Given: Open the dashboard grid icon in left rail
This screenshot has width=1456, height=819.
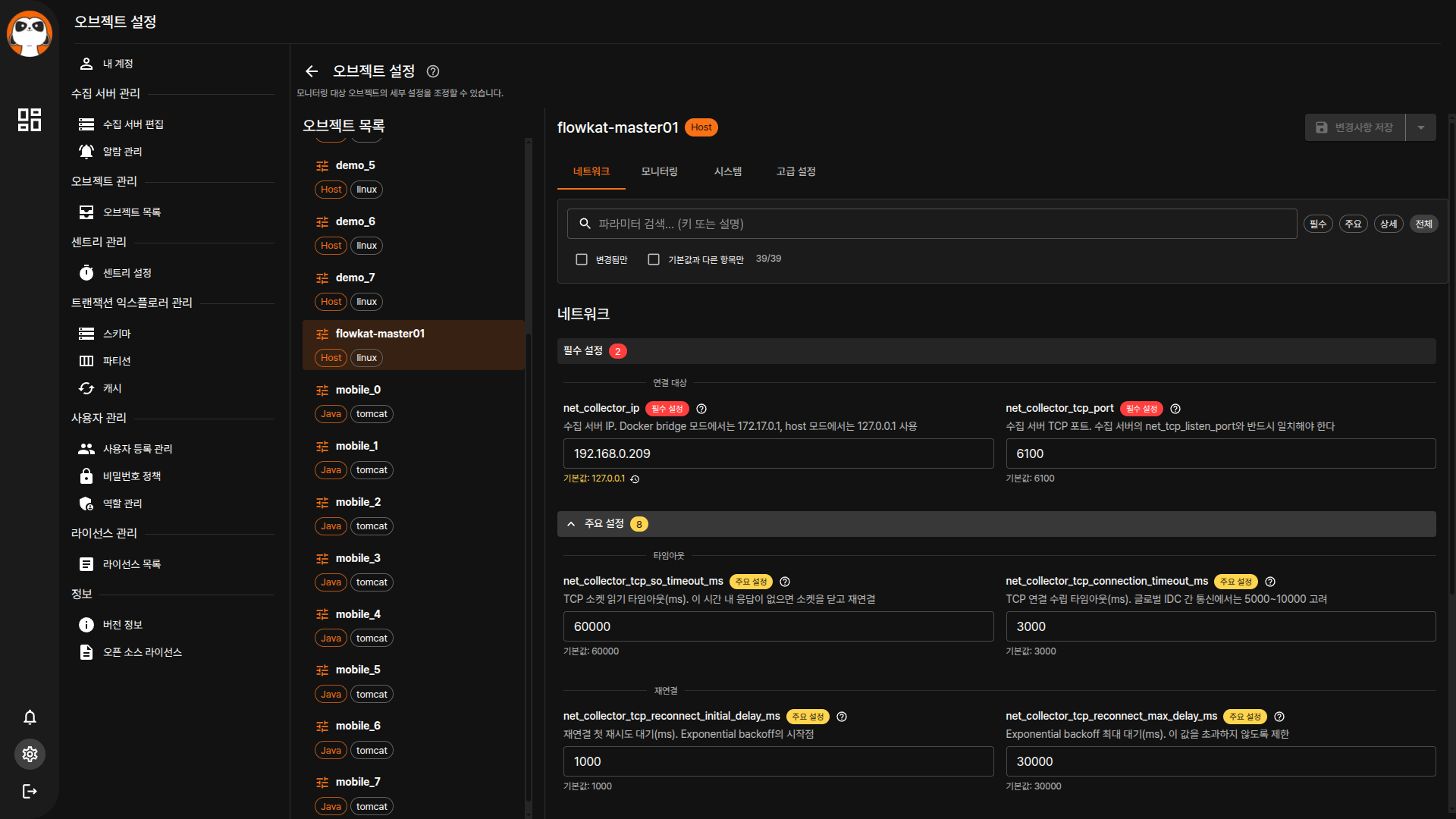Looking at the screenshot, I should (x=30, y=119).
